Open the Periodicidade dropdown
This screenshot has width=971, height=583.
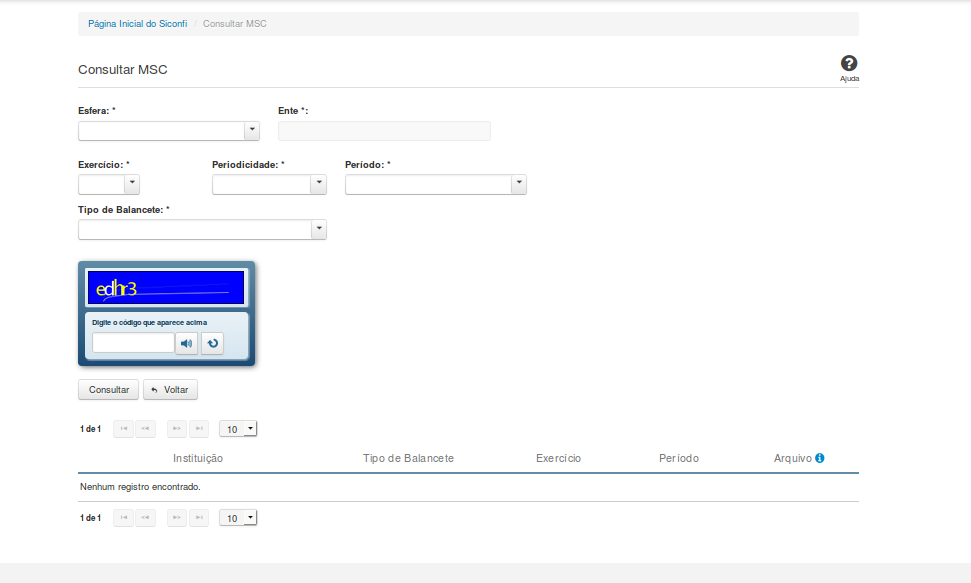[x=318, y=184]
